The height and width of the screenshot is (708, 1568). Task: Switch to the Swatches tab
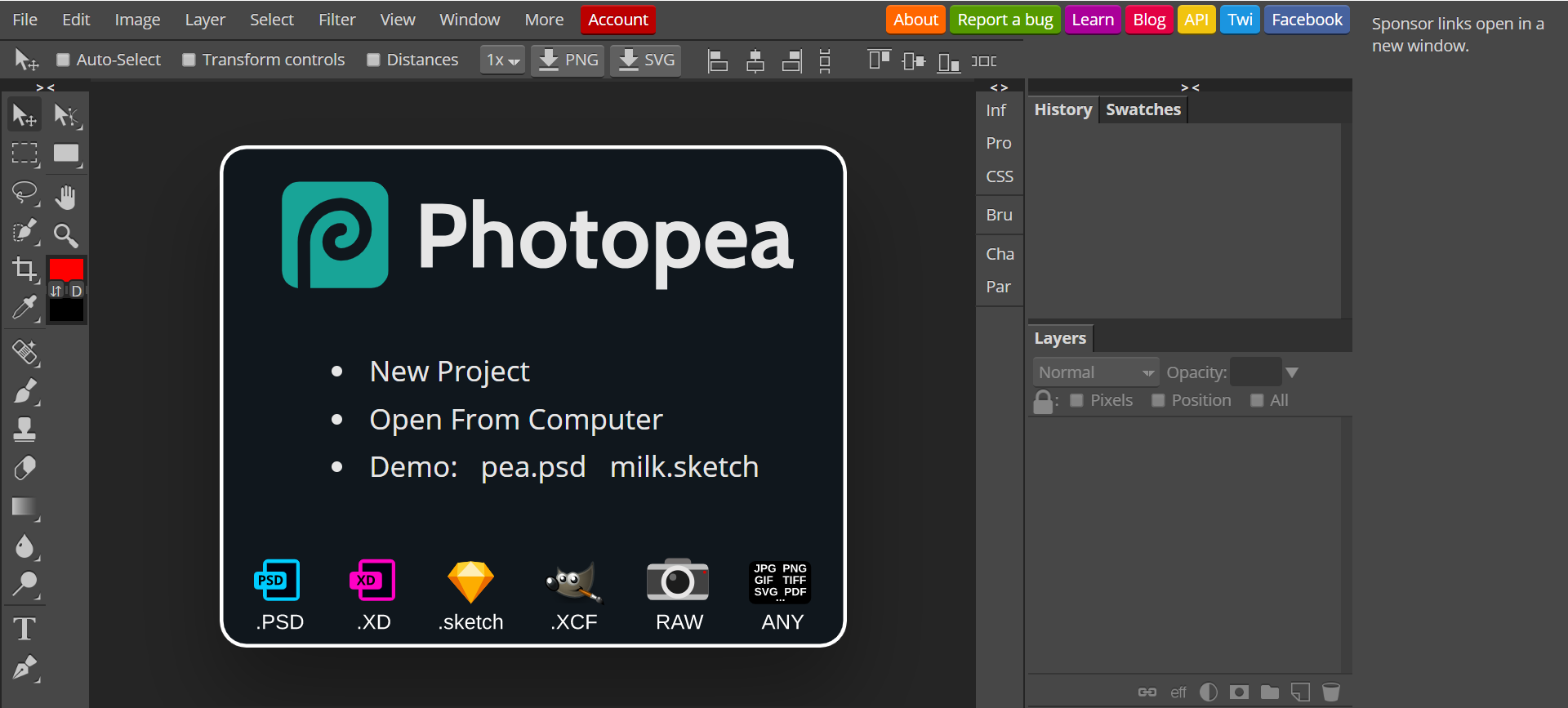(1143, 109)
